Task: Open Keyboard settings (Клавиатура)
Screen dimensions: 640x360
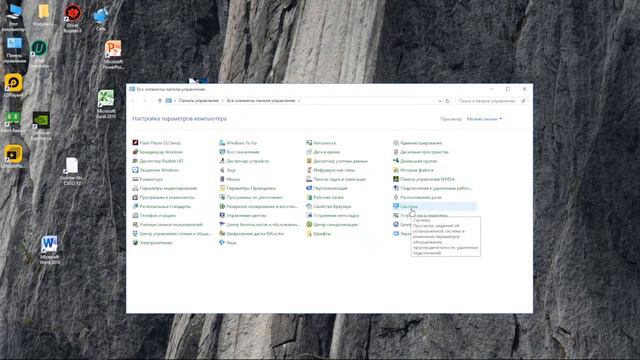Action: tap(148, 179)
